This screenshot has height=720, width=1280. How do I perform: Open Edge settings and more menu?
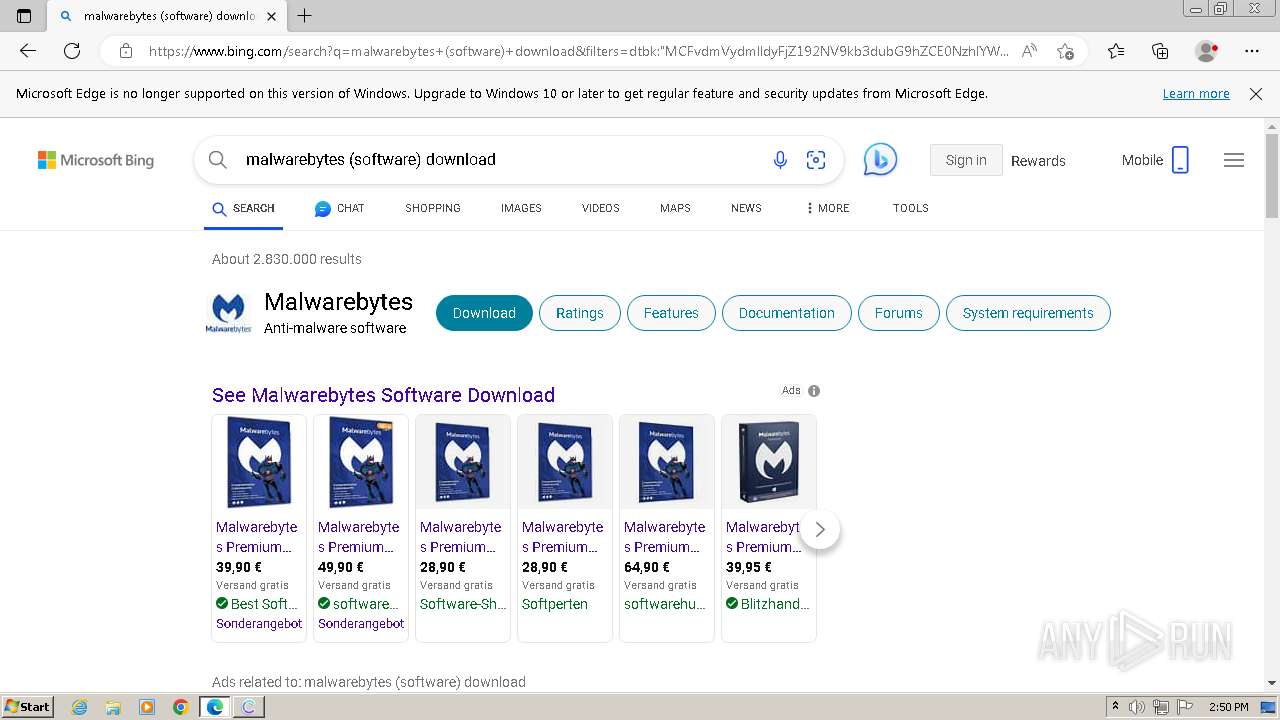point(1252,50)
